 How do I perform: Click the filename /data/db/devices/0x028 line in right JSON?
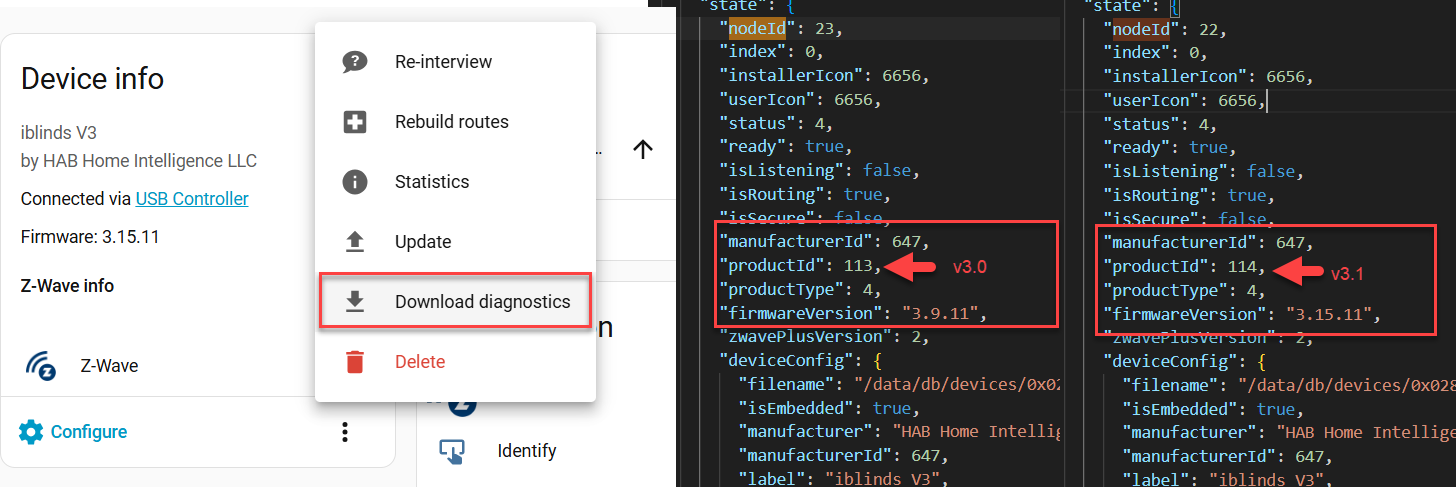(x=1288, y=384)
